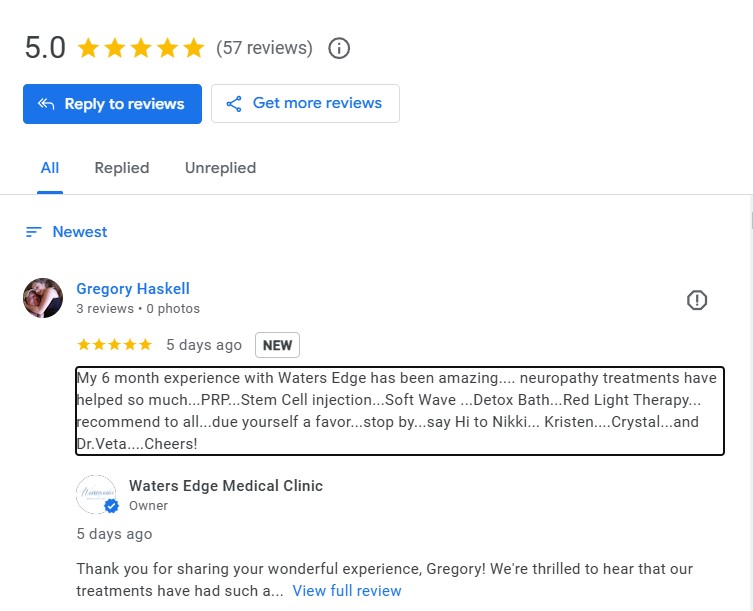Click Gregory Haskell's five-star review rating
This screenshot has width=753, height=611.
[x=114, y=344]
